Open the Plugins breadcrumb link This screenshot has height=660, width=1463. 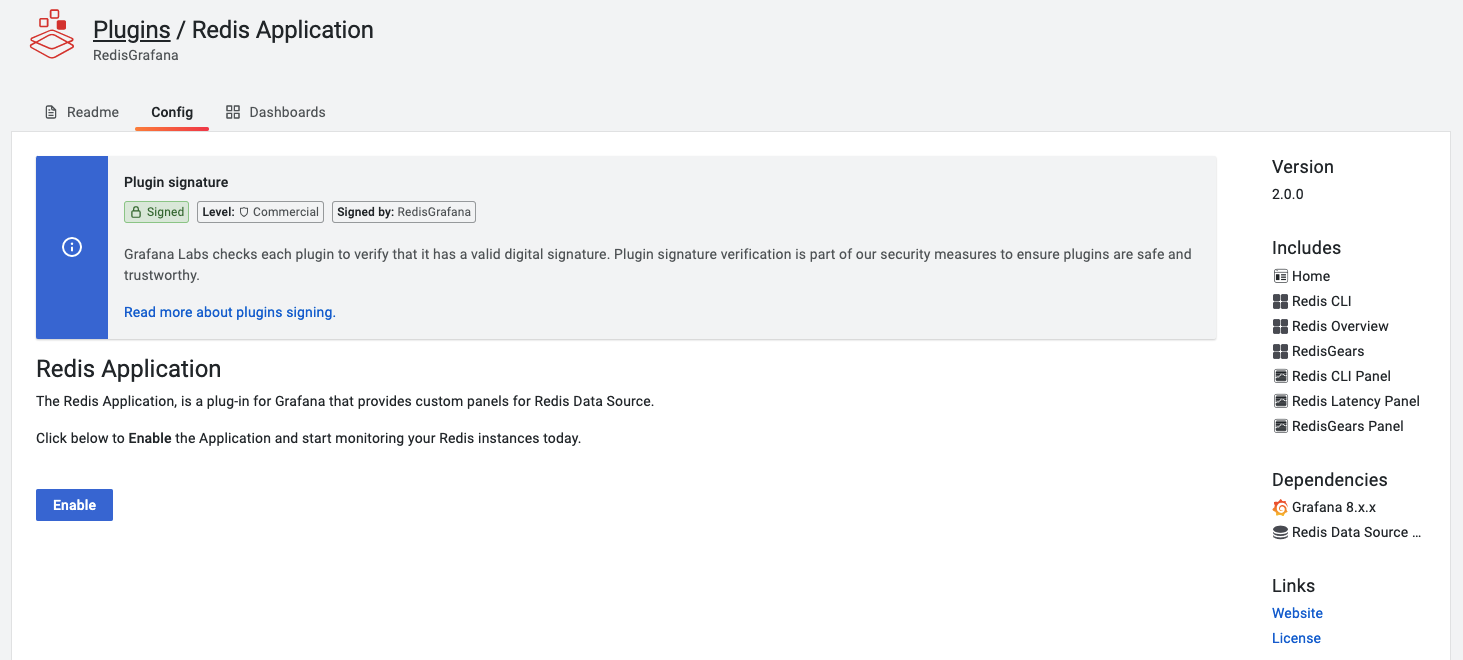[132, 30]
